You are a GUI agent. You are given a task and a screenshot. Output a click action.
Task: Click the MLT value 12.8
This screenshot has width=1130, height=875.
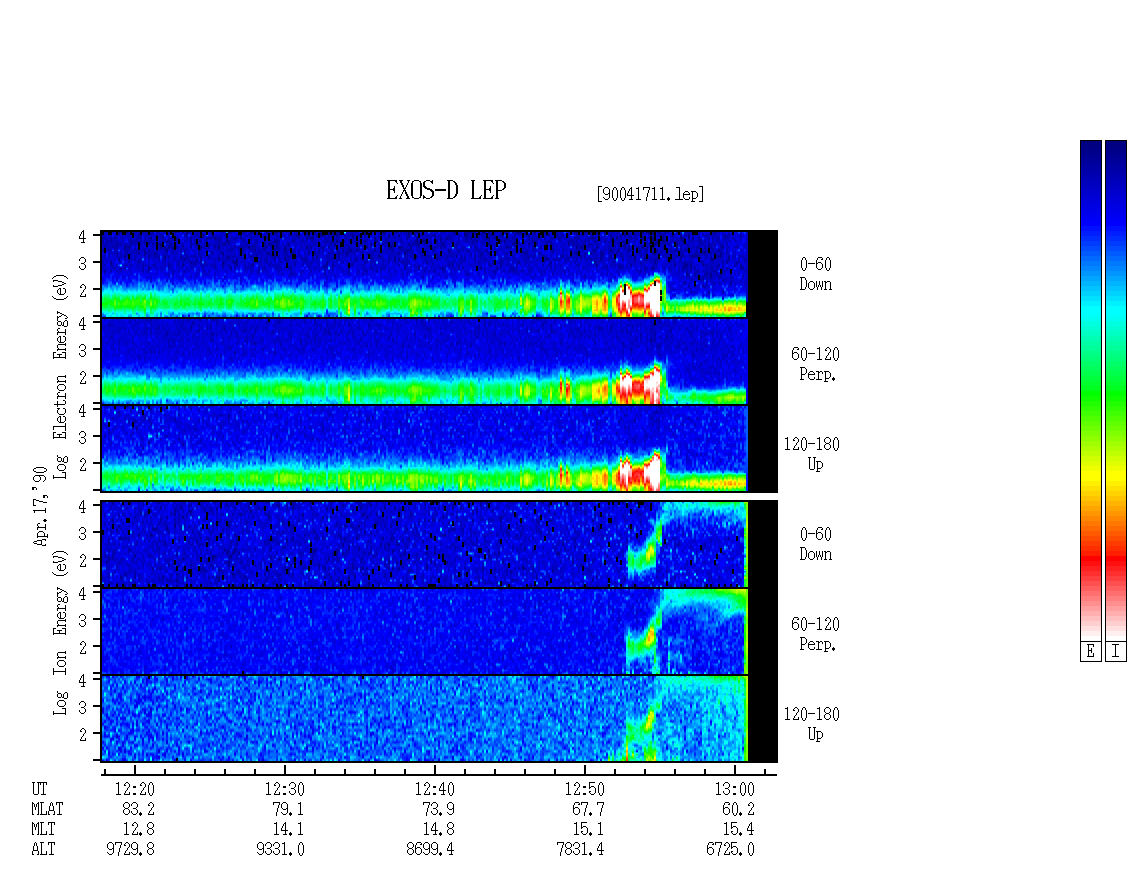[x=138, y=830]
